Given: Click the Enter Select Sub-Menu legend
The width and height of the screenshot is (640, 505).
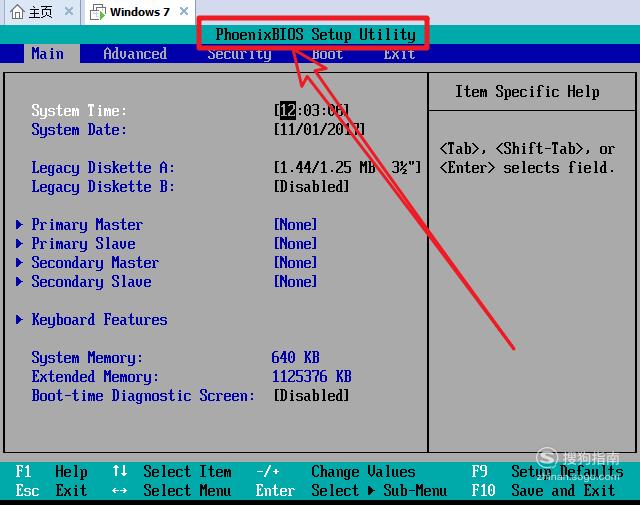Looking at the screenshot, I should point(351,490).
